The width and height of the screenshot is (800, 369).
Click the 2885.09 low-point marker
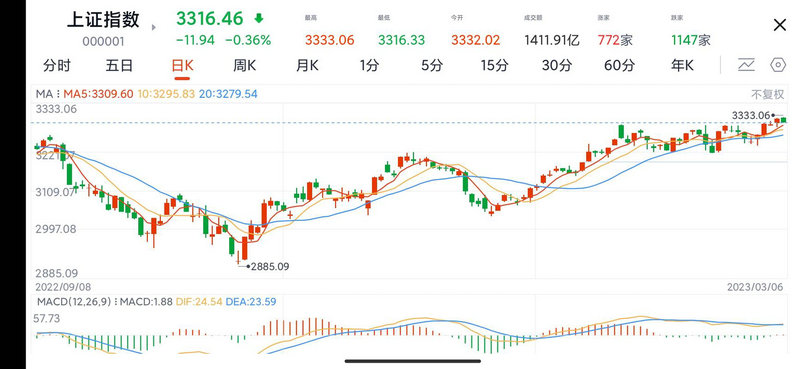pyautogui.click(x=269, y=266)
